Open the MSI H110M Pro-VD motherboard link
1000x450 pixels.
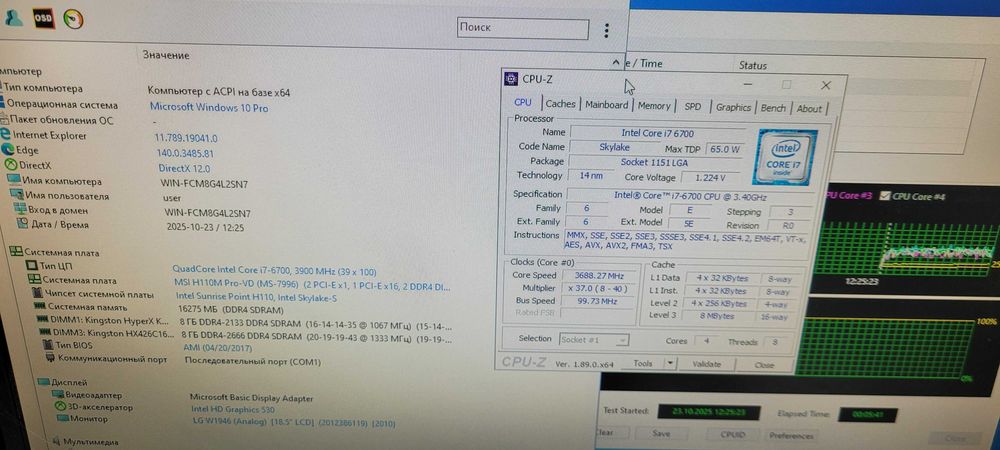click(312, 283)
